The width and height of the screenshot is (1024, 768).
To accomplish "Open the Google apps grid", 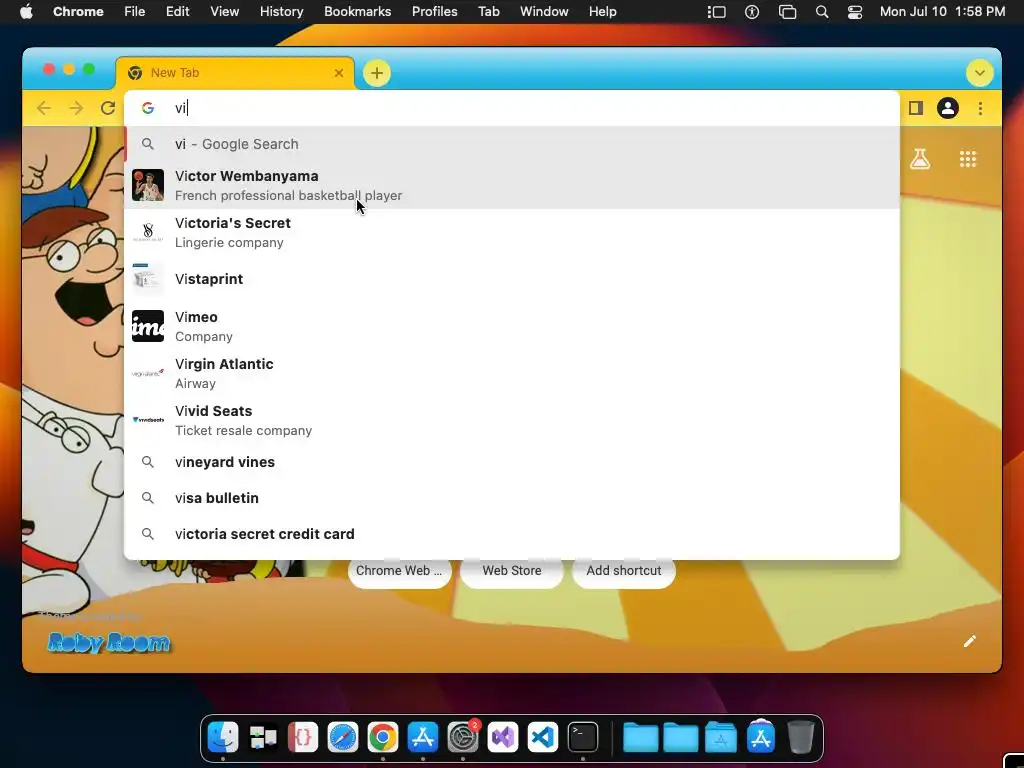I will click(968, 159).
